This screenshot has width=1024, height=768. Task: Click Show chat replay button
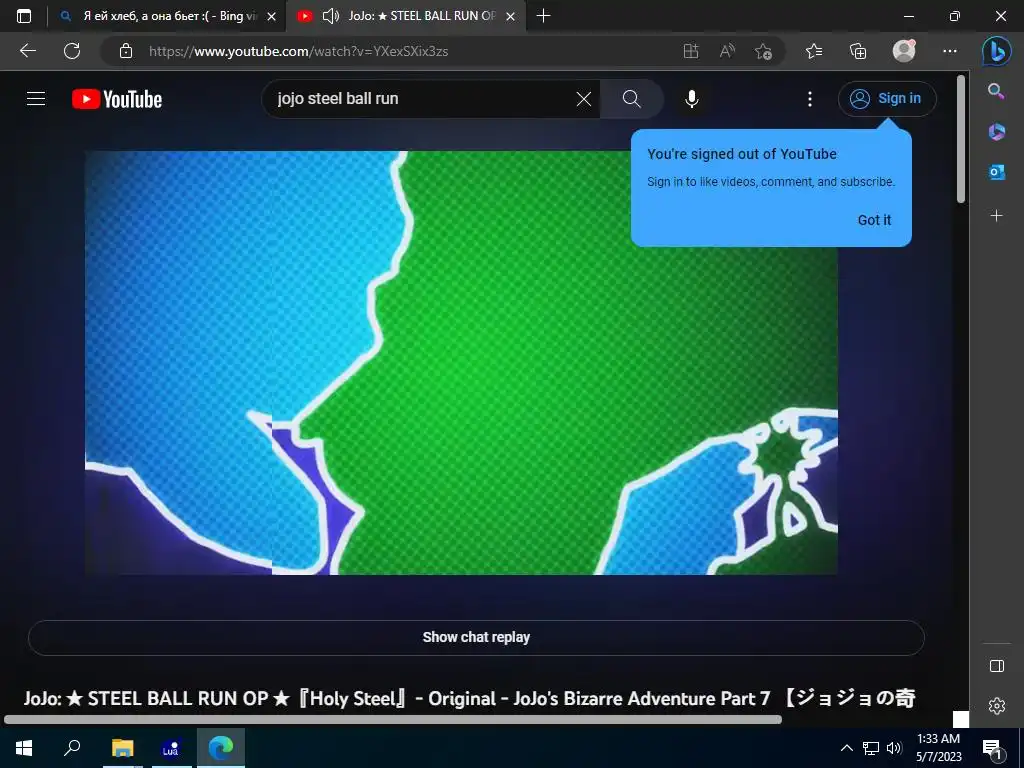coord(476,637)
